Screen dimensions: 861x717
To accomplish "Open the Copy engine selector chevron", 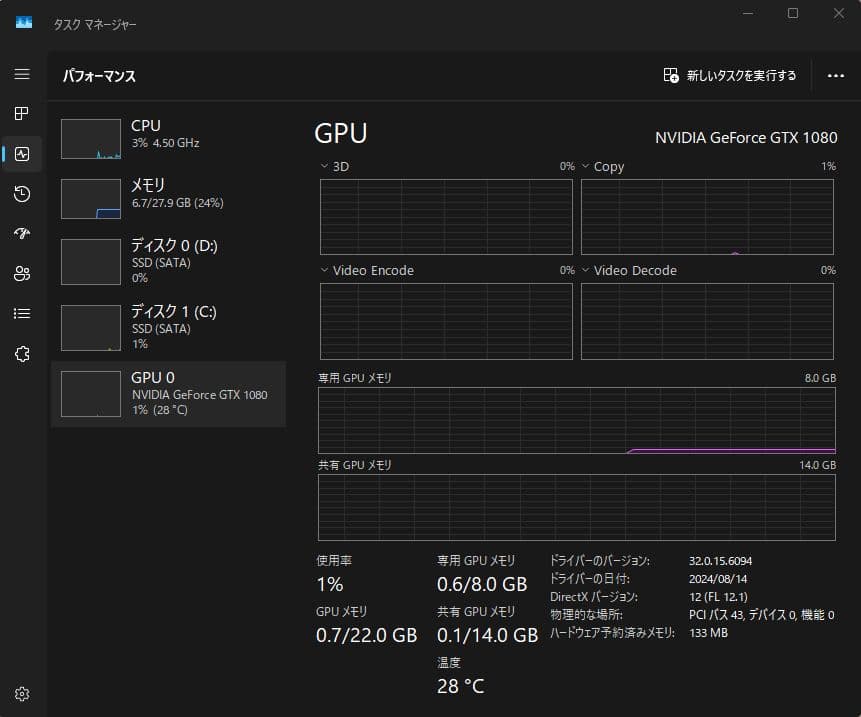I will pyautogui.click(x=586, y=166).
